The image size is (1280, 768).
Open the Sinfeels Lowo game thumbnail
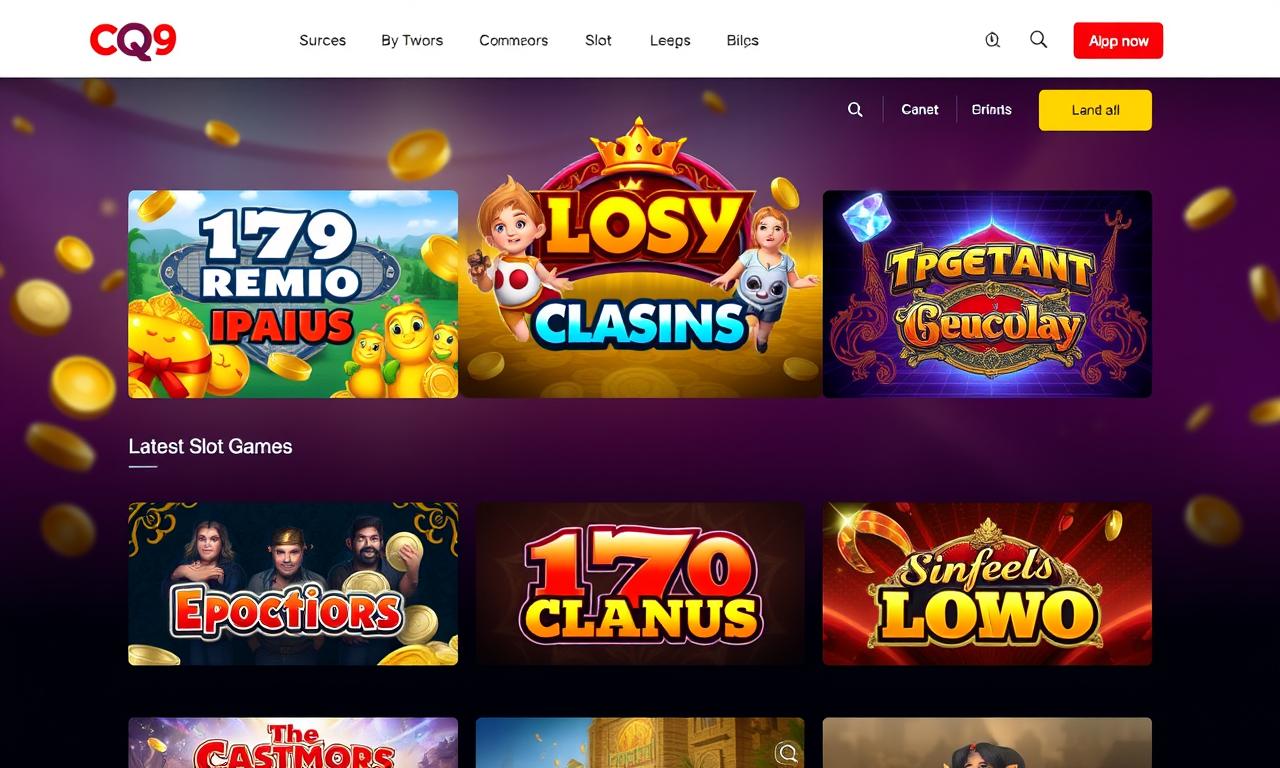[x=987, y=584]
